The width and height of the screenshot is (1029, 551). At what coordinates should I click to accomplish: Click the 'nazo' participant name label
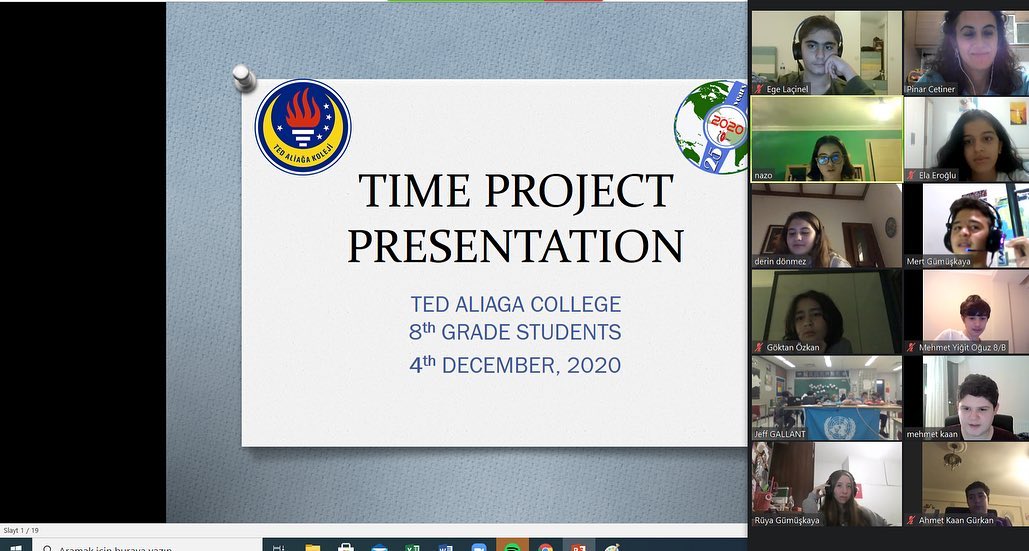pyautogui.click(x=763, y=175)
